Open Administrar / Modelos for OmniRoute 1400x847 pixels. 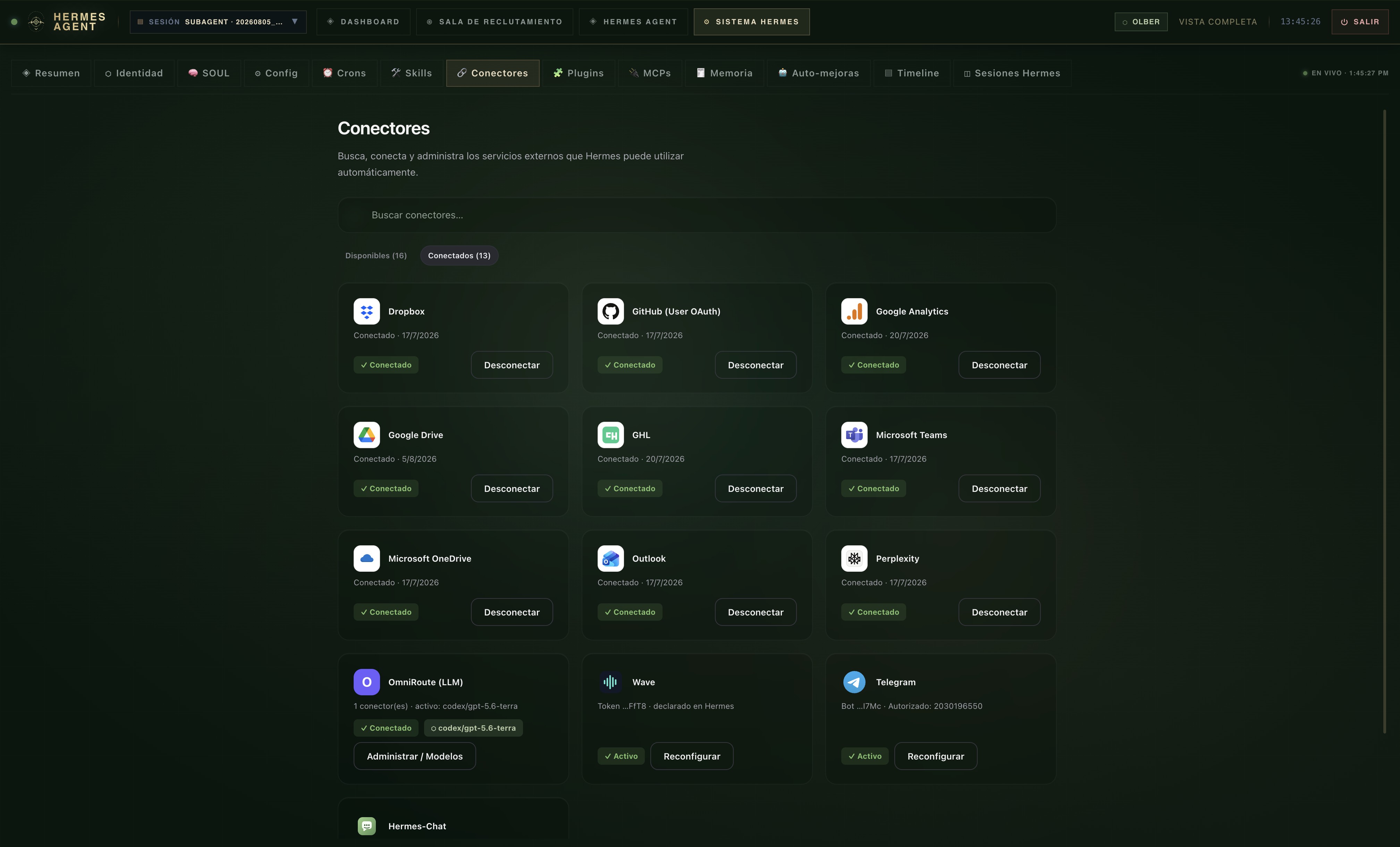414,755
